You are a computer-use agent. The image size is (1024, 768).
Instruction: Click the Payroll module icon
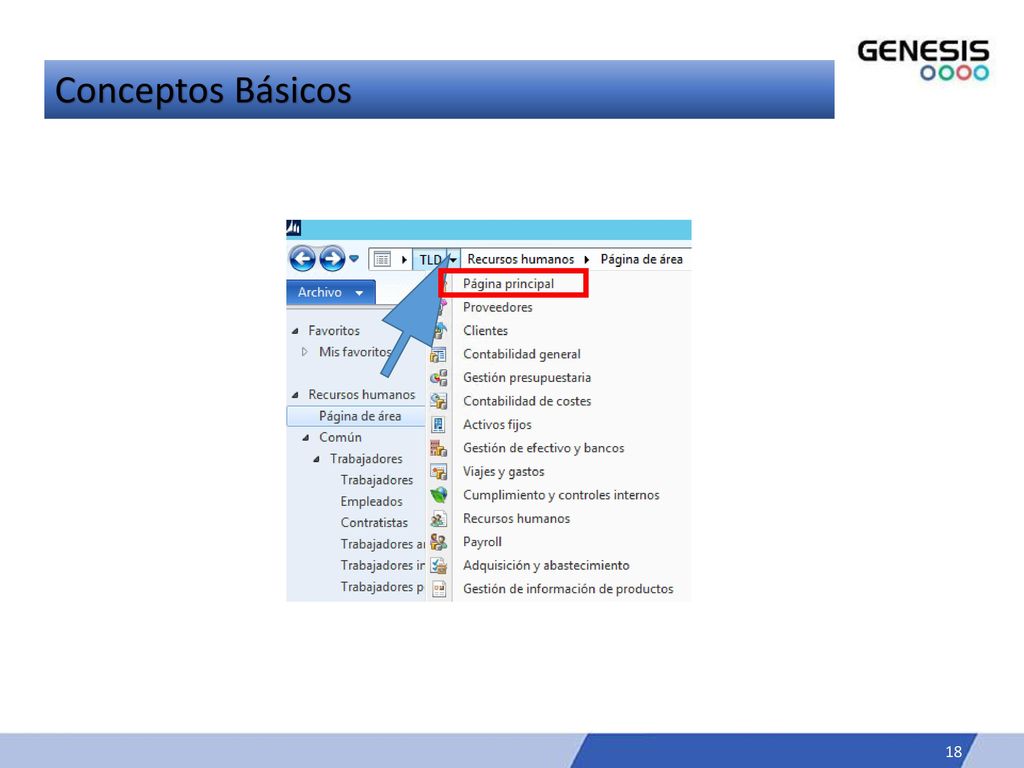pyautogui.click(x=438, y=543)
